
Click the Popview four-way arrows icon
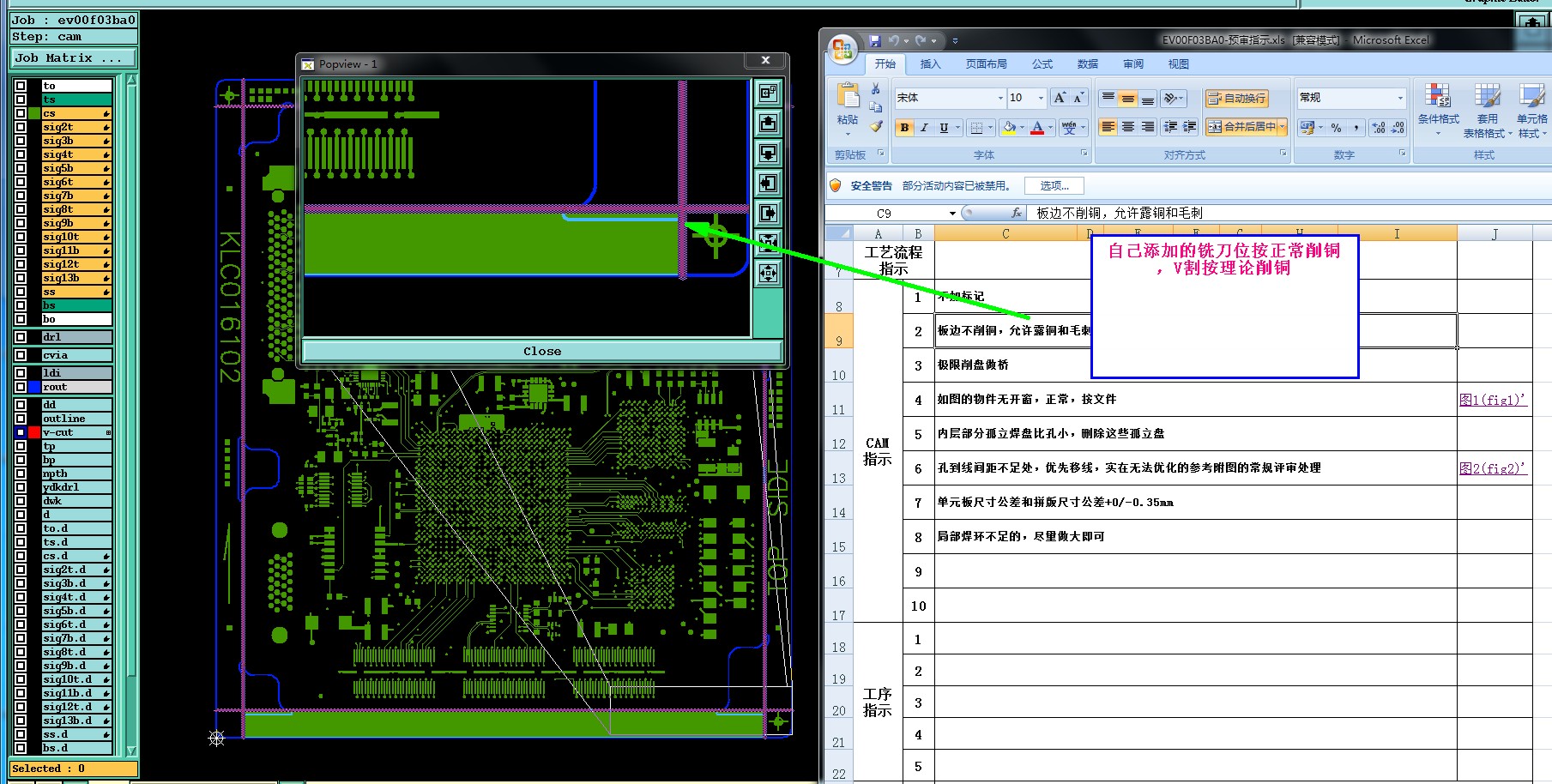click(768, 274)
